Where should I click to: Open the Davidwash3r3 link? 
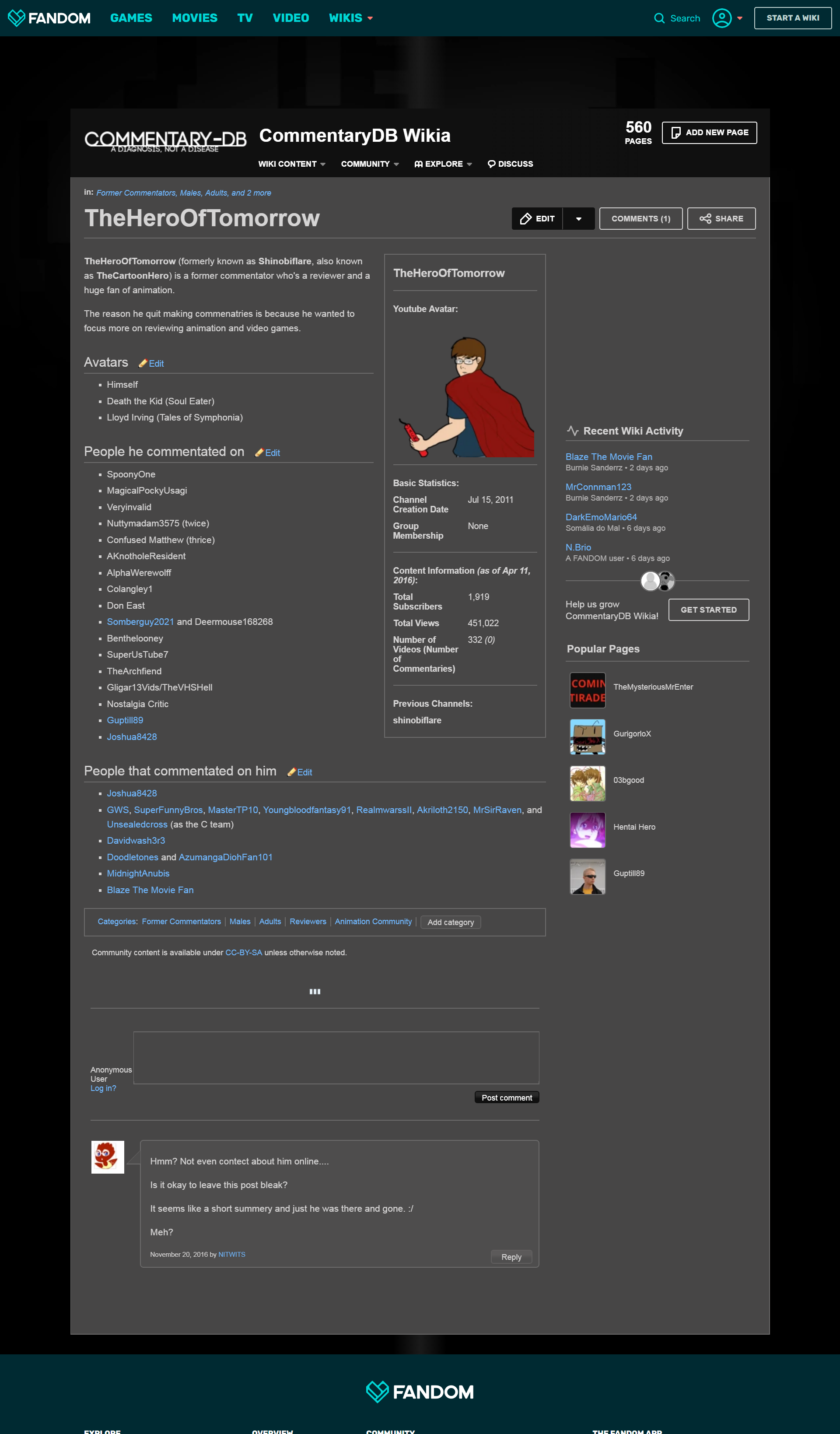coord(136,841)
